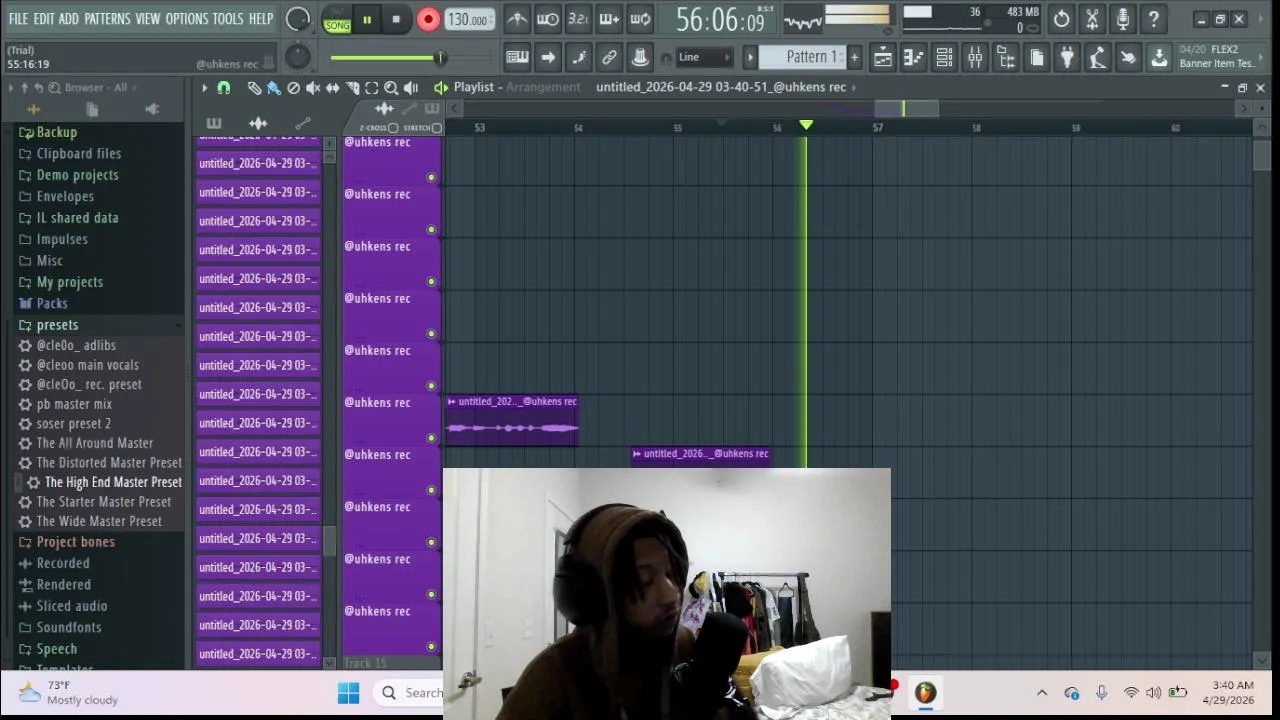
Task: Open the EDIT menu
Action: click(44, 19)
